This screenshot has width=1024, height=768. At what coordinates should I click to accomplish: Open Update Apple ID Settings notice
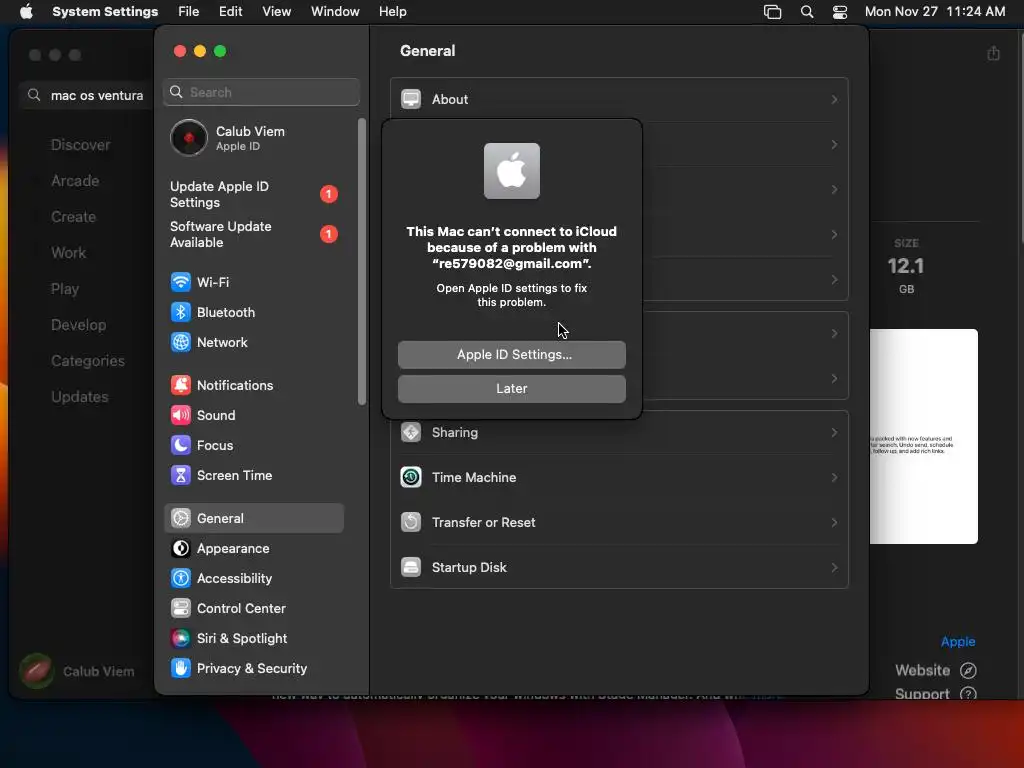253,194
